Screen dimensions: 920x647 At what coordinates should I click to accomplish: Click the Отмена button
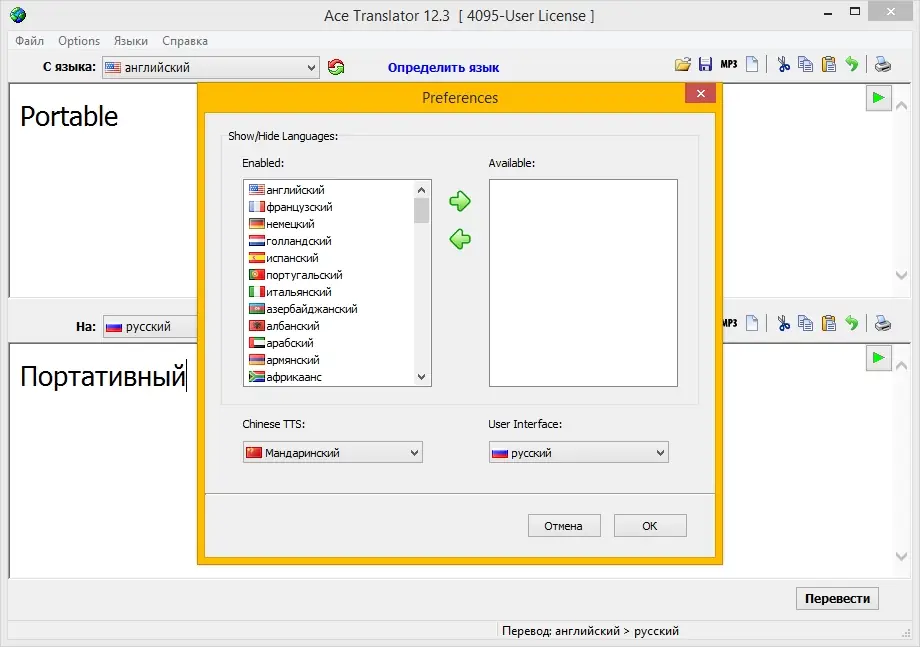[564, 526]
